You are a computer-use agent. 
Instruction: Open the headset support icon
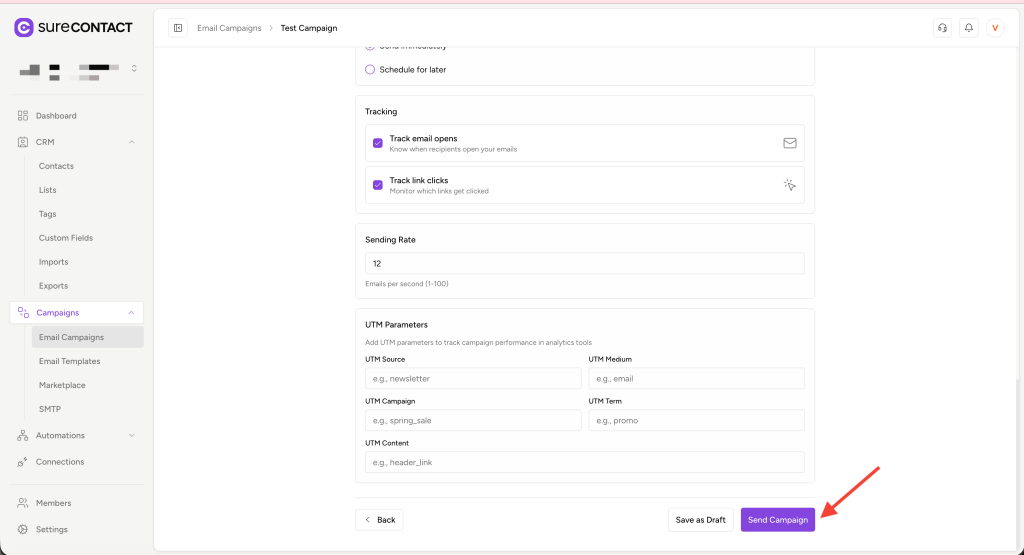(941, 28)
